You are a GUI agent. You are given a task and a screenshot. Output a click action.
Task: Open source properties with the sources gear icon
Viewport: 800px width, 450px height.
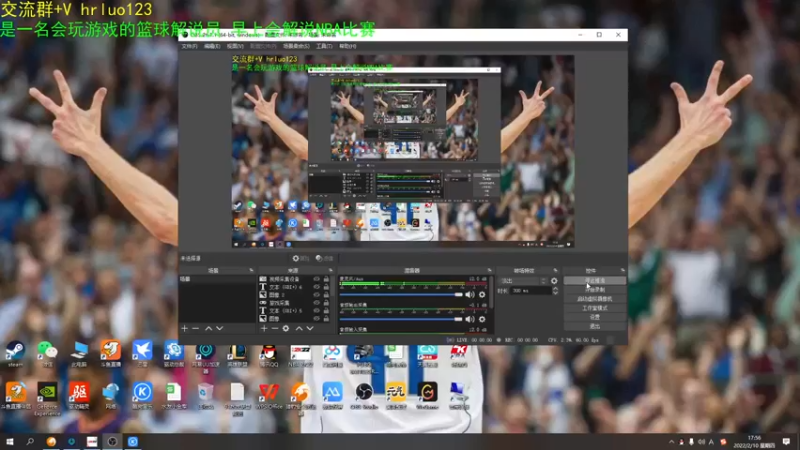pos(286,329)
